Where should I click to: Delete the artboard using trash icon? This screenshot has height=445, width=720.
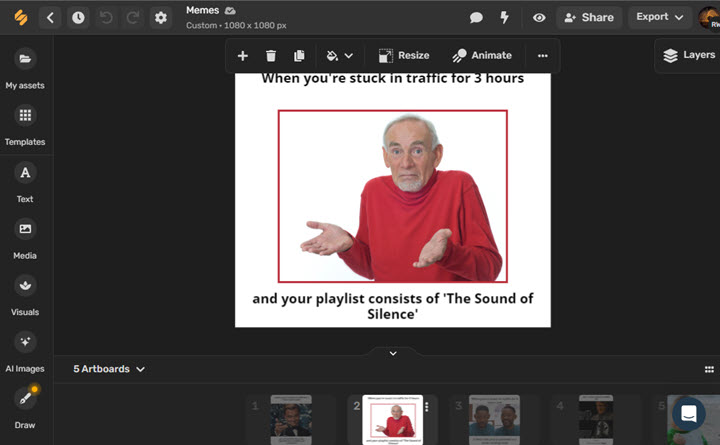pos(271,56)
